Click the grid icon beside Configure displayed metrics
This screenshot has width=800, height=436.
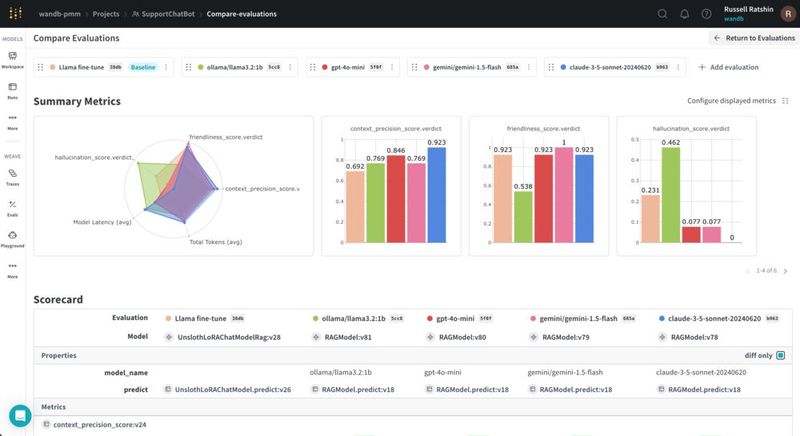click(785, 101)
